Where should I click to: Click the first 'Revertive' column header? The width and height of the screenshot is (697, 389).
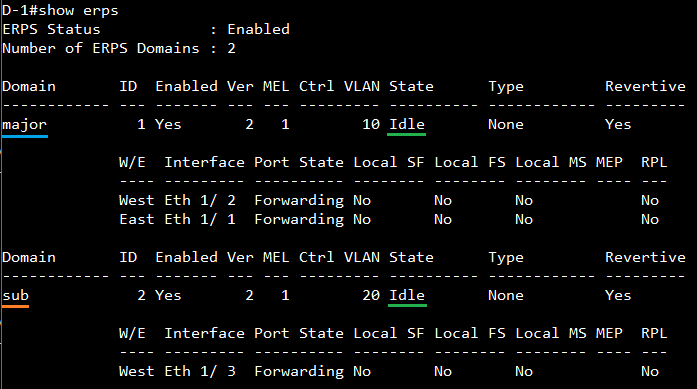[x=645, y=86]
